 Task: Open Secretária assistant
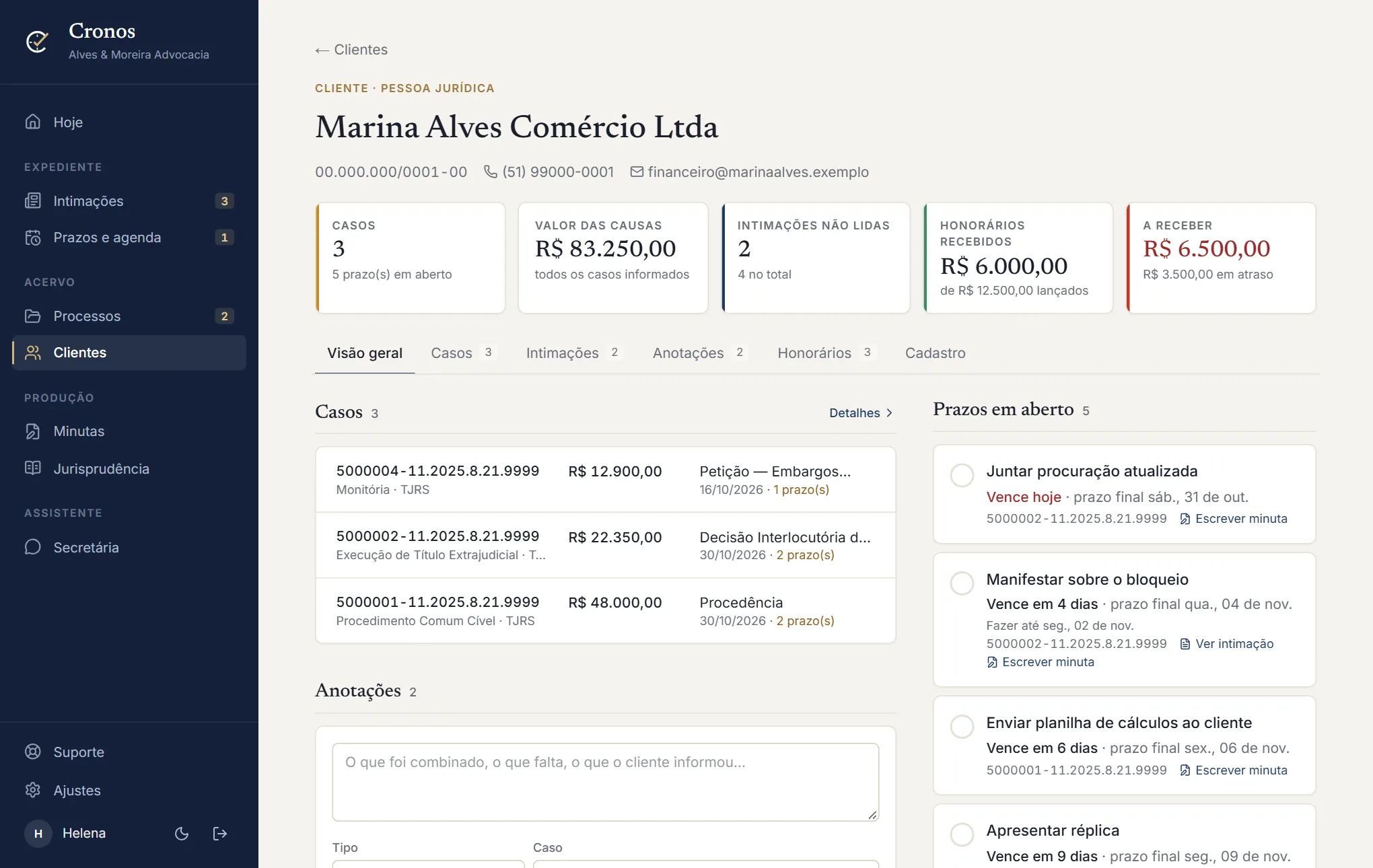[129, 547]
